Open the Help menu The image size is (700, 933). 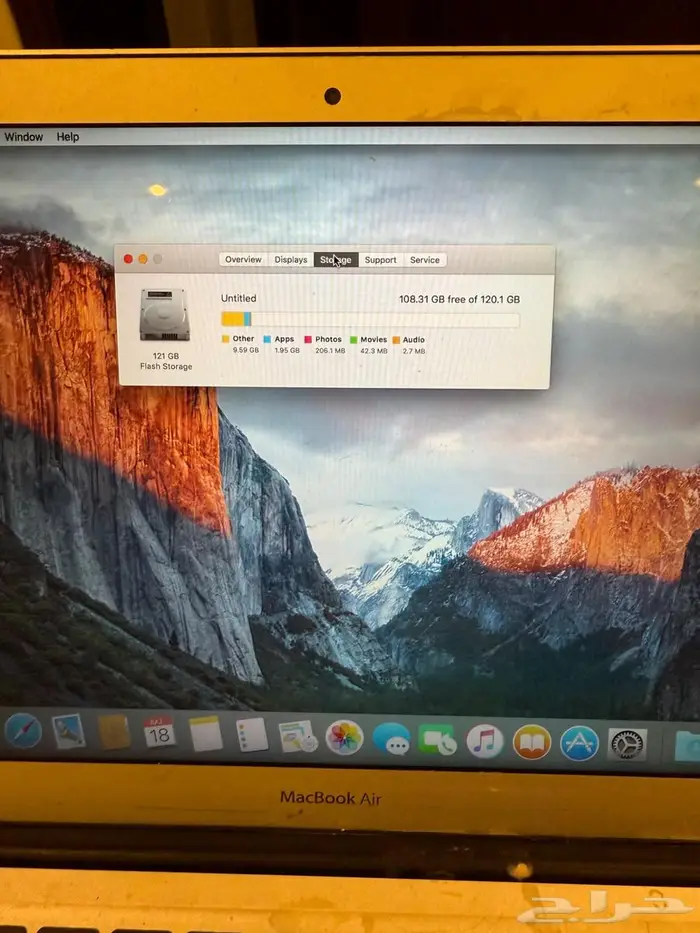[68, 137]
